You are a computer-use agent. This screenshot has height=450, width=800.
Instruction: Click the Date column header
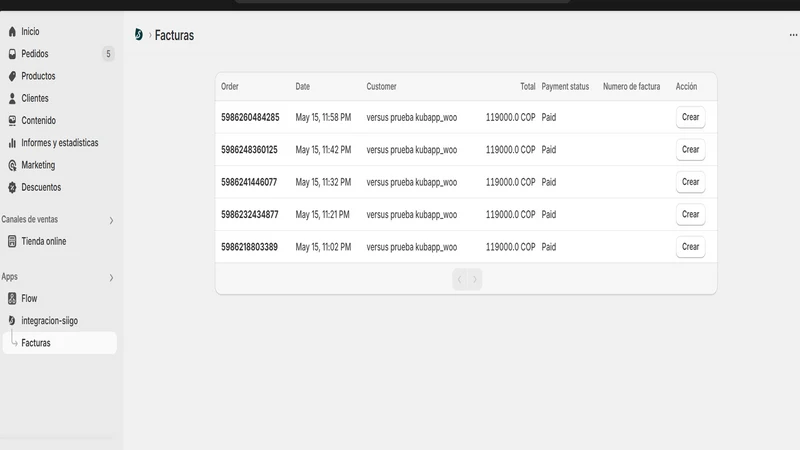click(x=303, y=87)
